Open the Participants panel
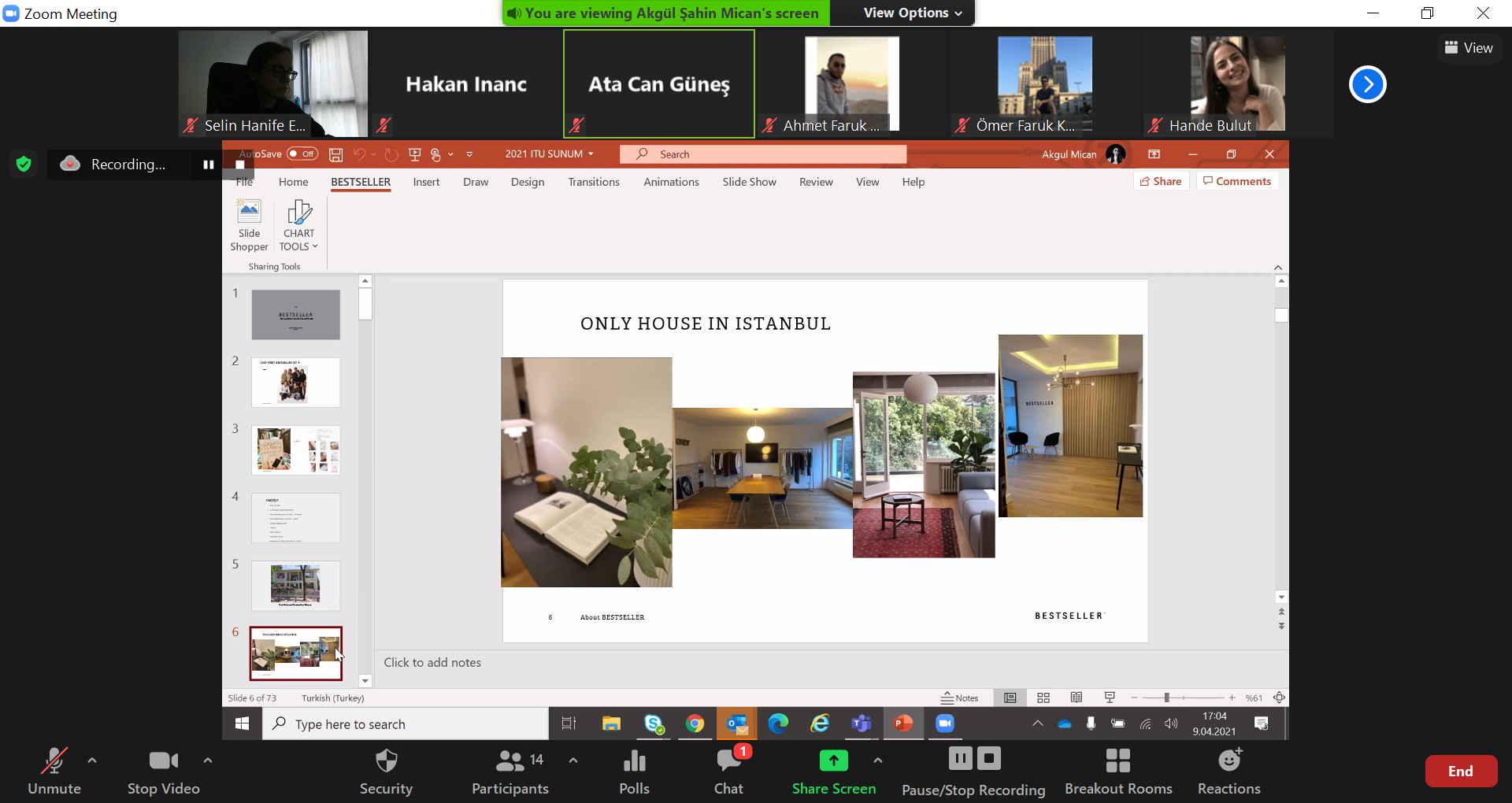The image size is (1512, 803). (x=510, y=772)
